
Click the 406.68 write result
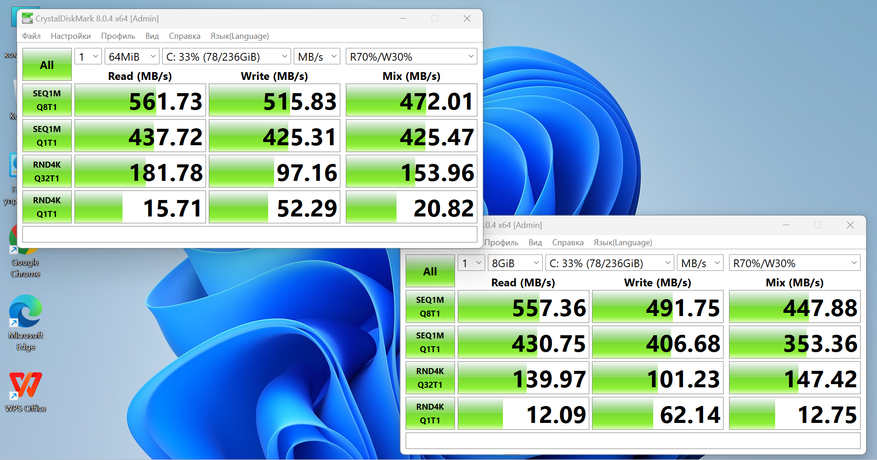[658, 342]
